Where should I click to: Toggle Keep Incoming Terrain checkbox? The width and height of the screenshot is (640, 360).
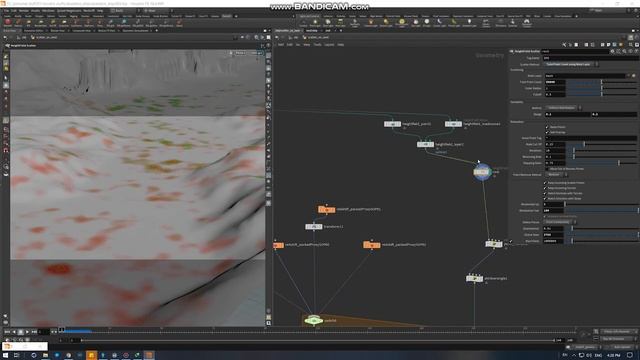coord(545,188)
